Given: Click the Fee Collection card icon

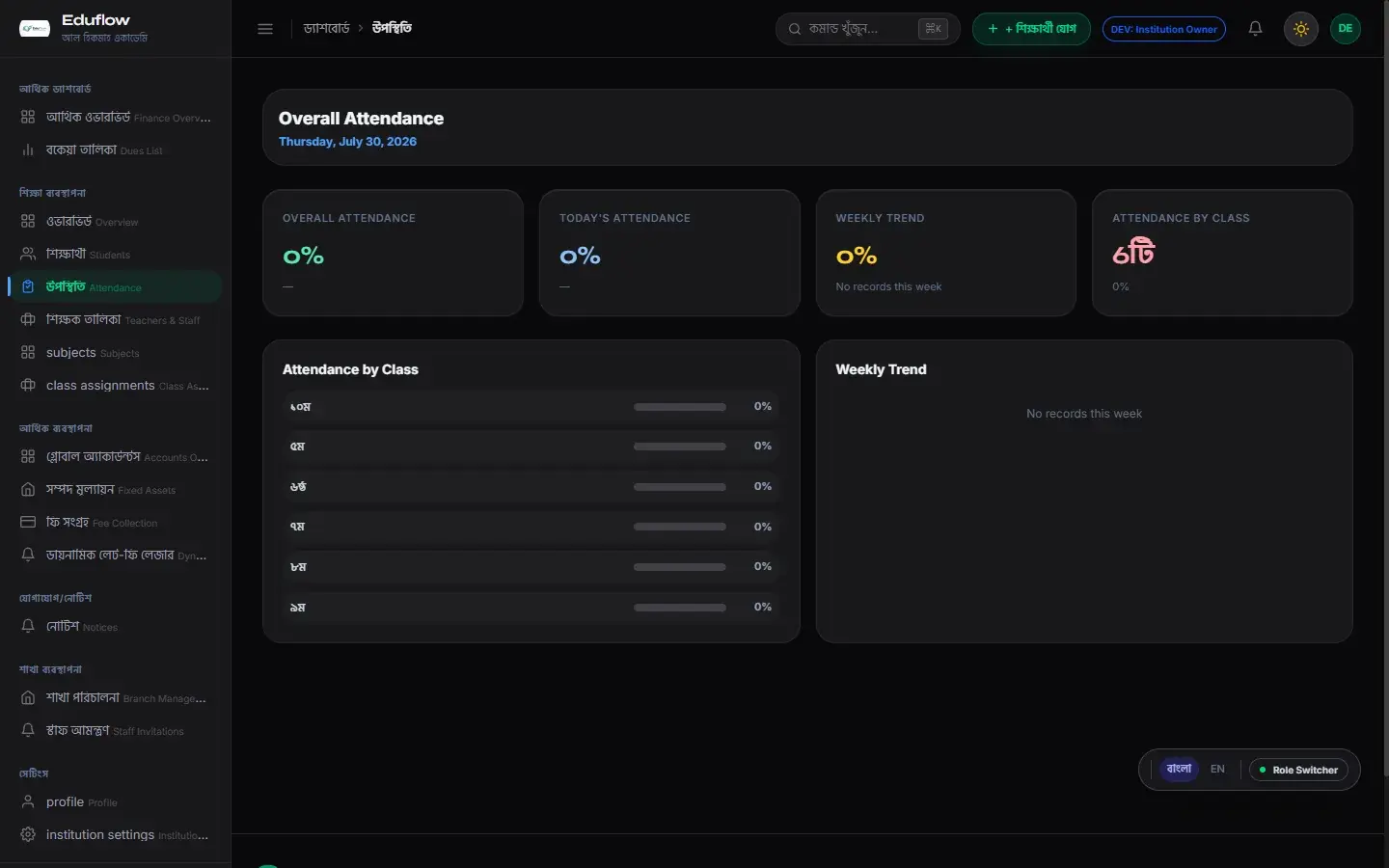Looking at the screenshot, I should (x=28, y=522).
